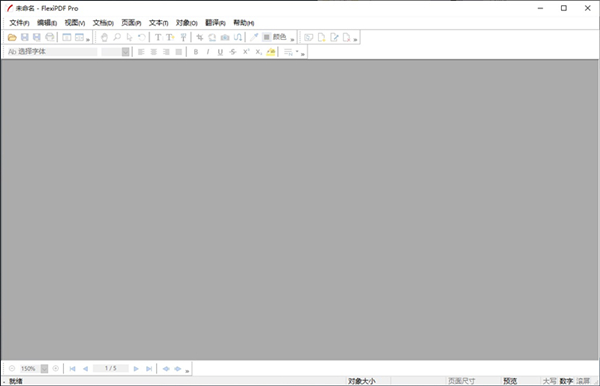Open the font size dropdown arrow
The width and height of the screenshot is (600, 386).
[126, 52]
